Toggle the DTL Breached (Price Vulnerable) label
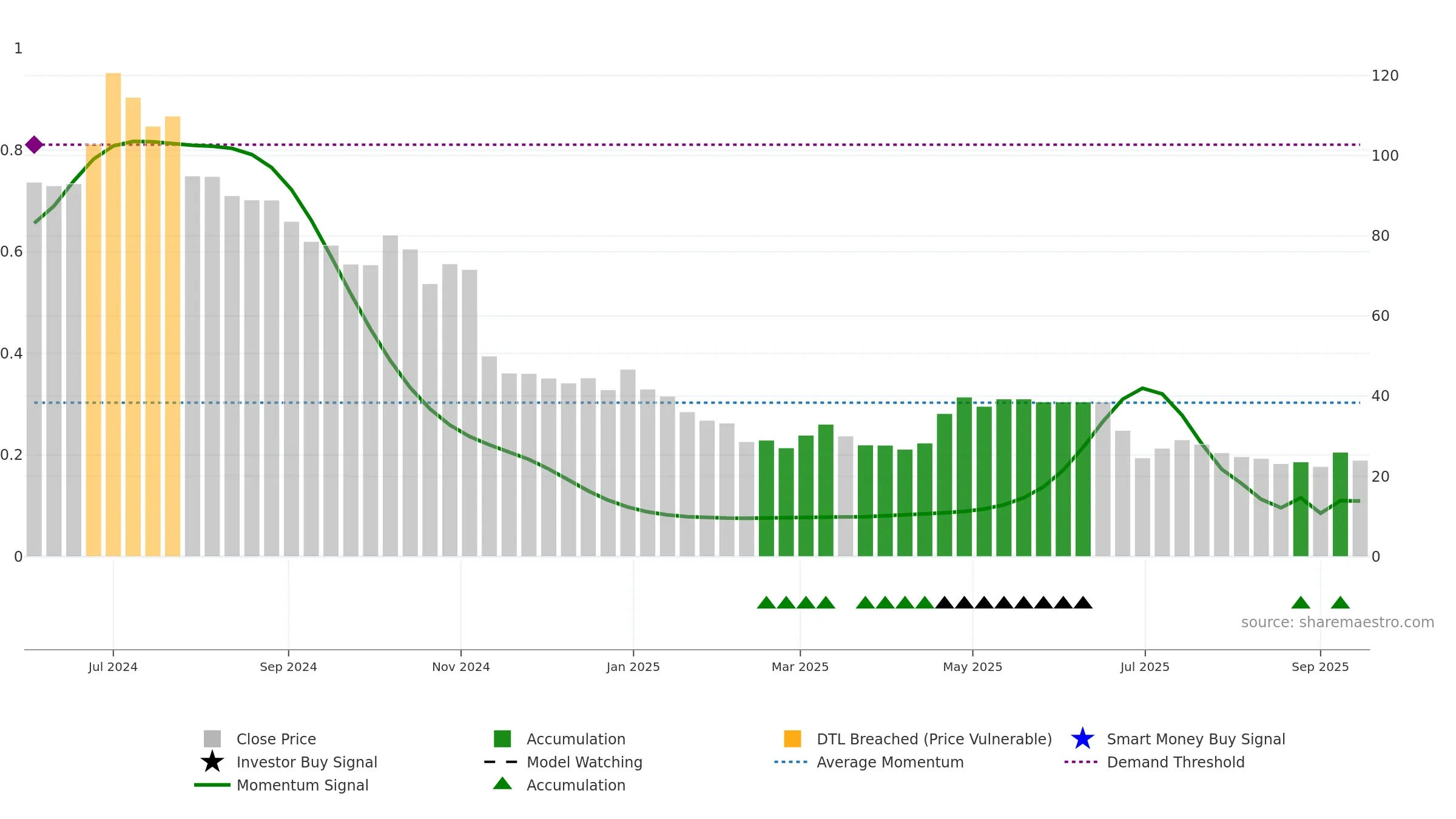This screenshot has height=819, width=1456. click(x=934, y=739)
